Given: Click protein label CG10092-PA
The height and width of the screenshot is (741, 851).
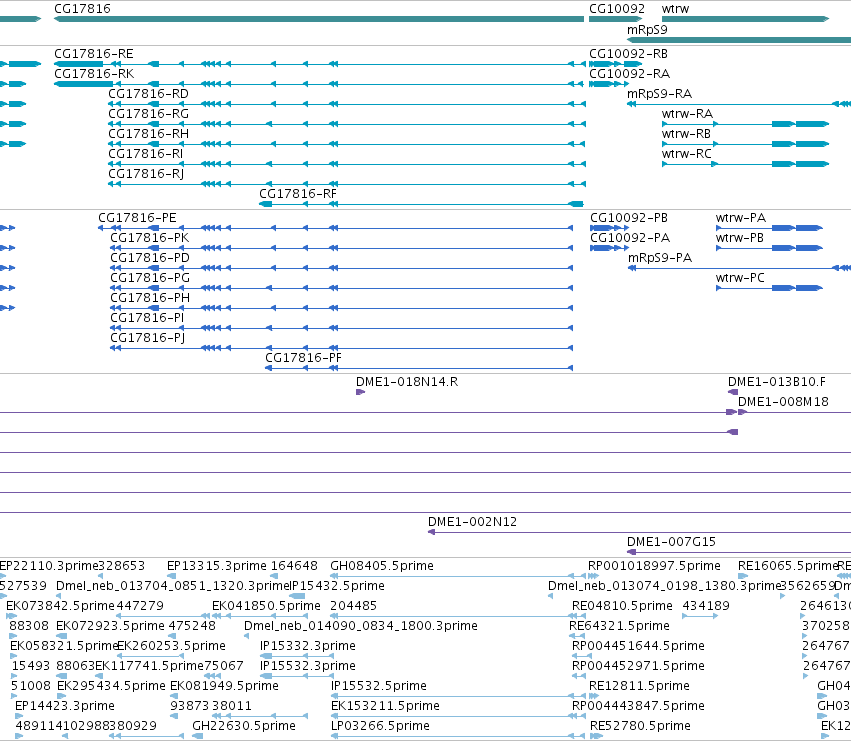Looking at the screenshot, I should point(630,238).
